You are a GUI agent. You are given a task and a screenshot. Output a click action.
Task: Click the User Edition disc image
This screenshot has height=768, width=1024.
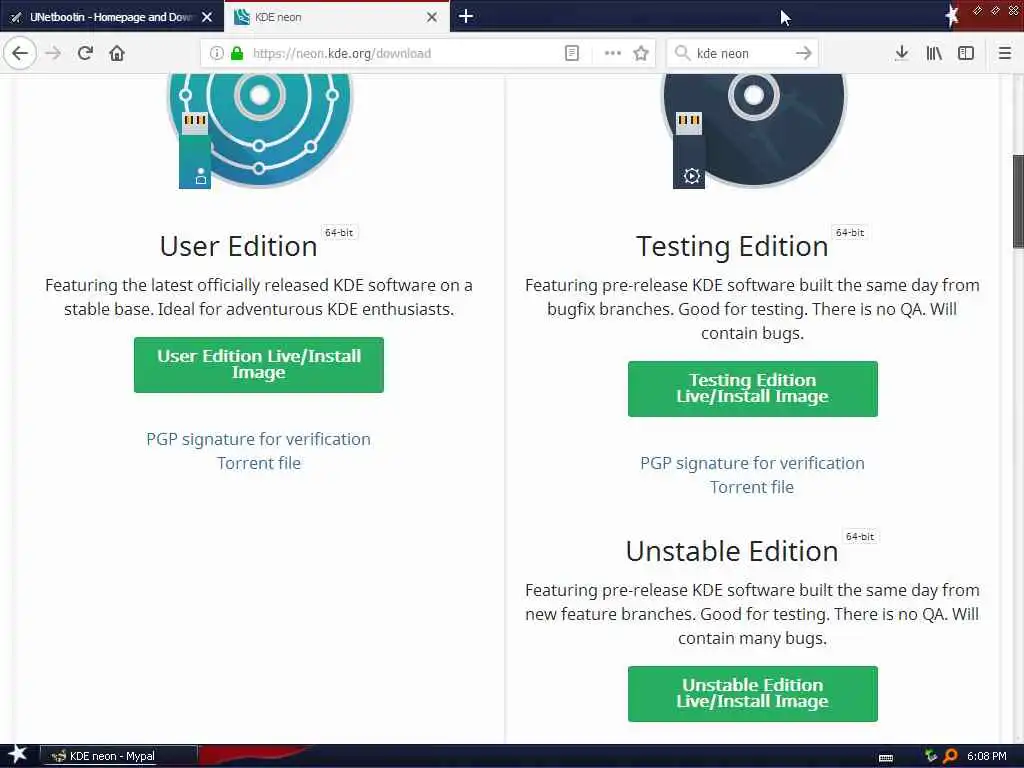point(259,131)
